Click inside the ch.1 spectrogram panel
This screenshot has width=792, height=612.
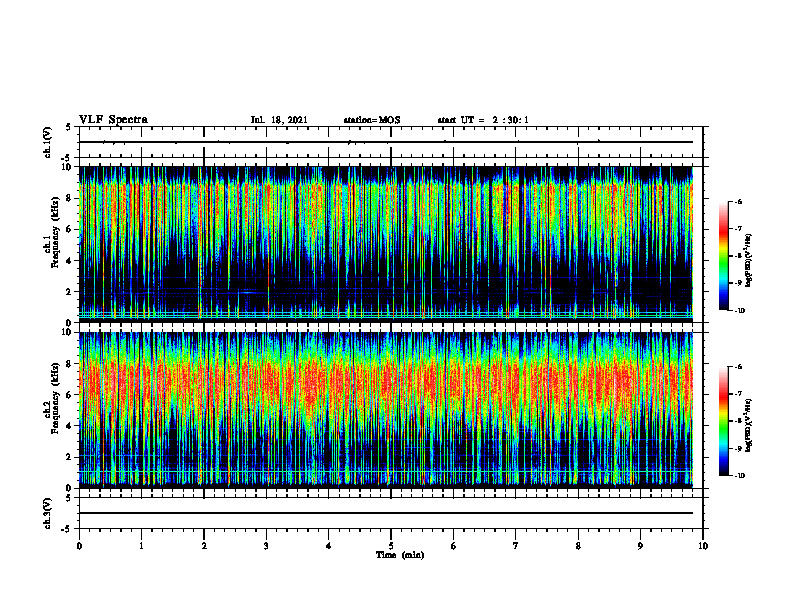386,244
